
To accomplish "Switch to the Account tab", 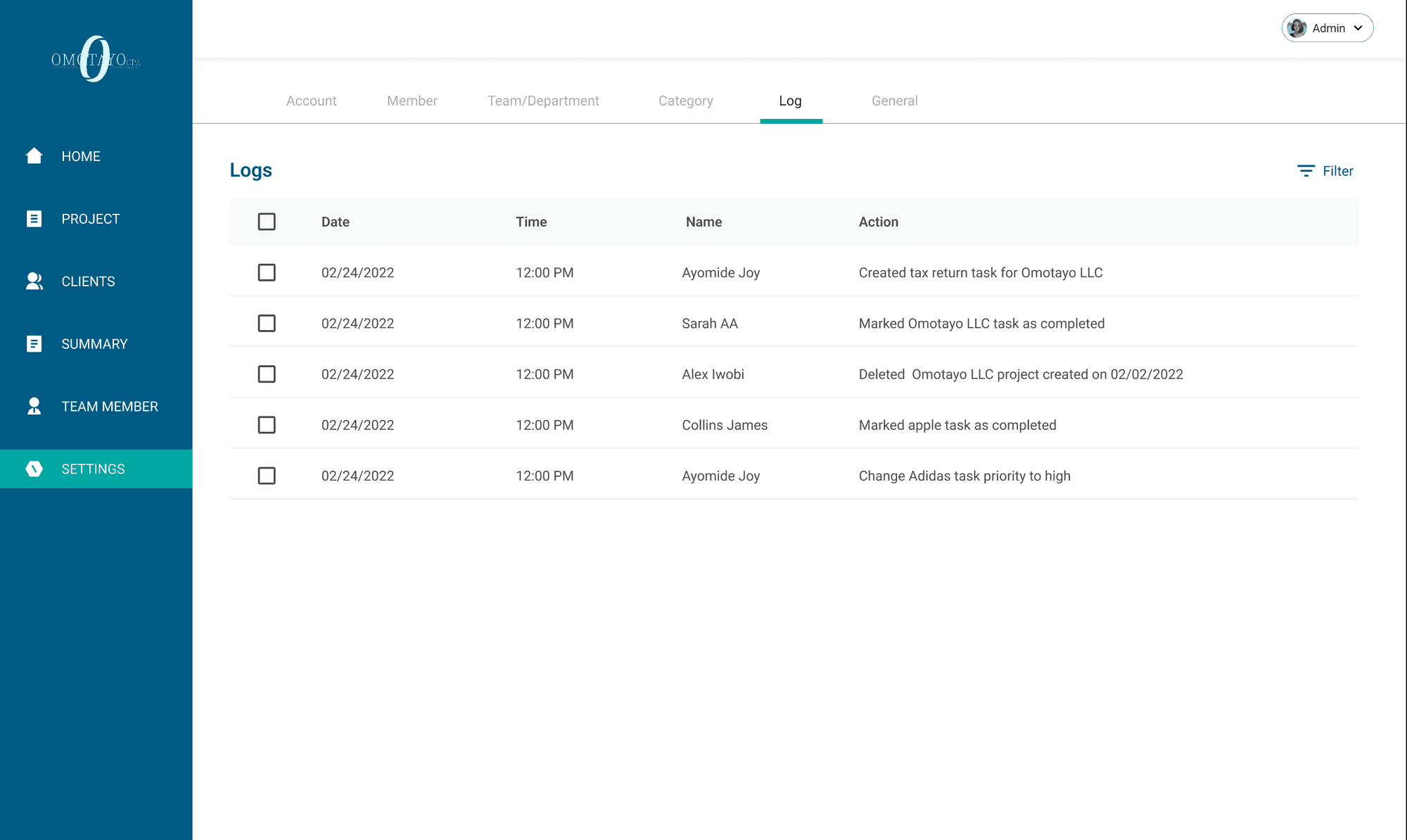I will tap(311, 101).
